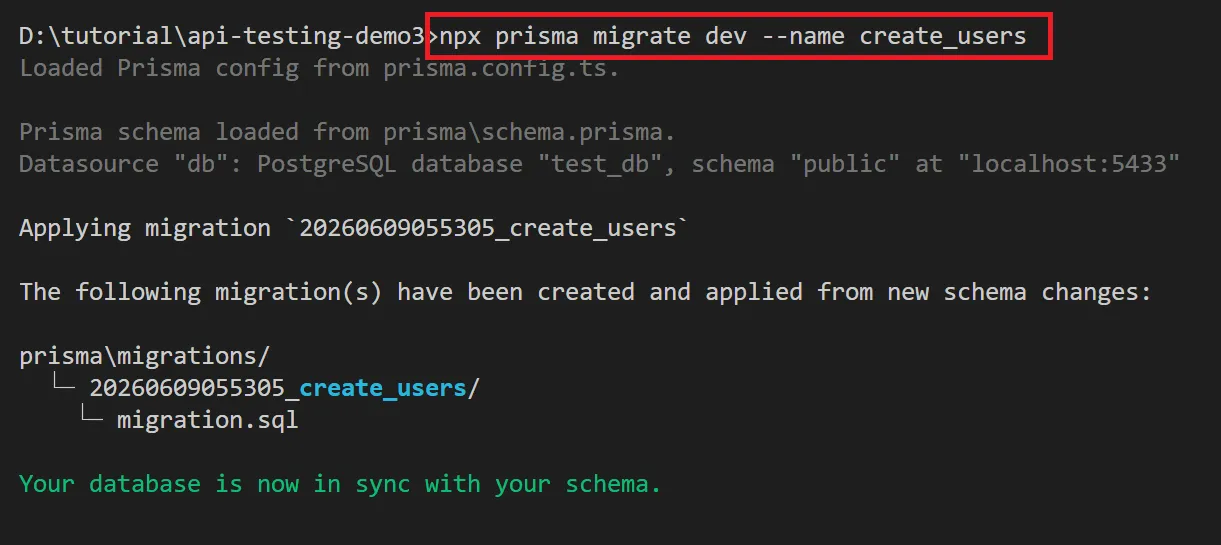Click the command text 'npx prisma migrate dev --name create_users'

click(733, 37)
